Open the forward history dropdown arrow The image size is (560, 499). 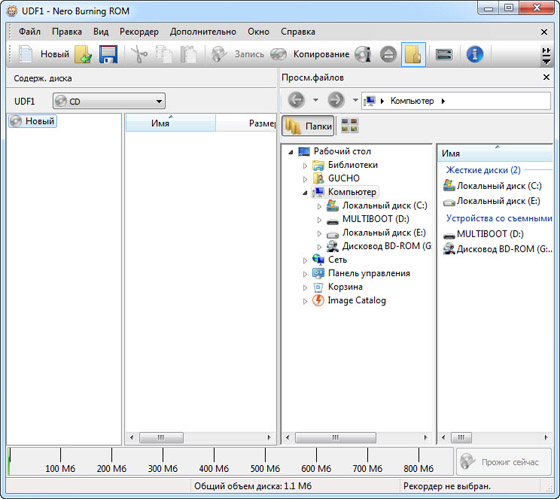(355, 100)
